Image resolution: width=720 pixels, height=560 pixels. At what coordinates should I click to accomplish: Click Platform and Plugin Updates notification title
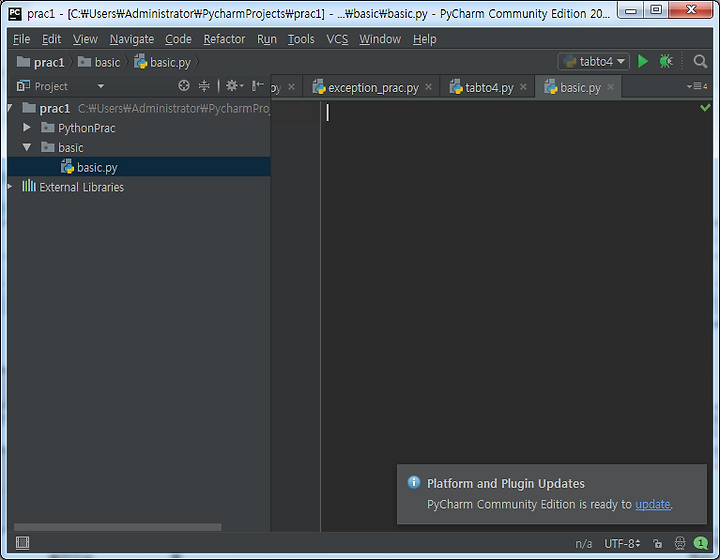tap(506, 483)
